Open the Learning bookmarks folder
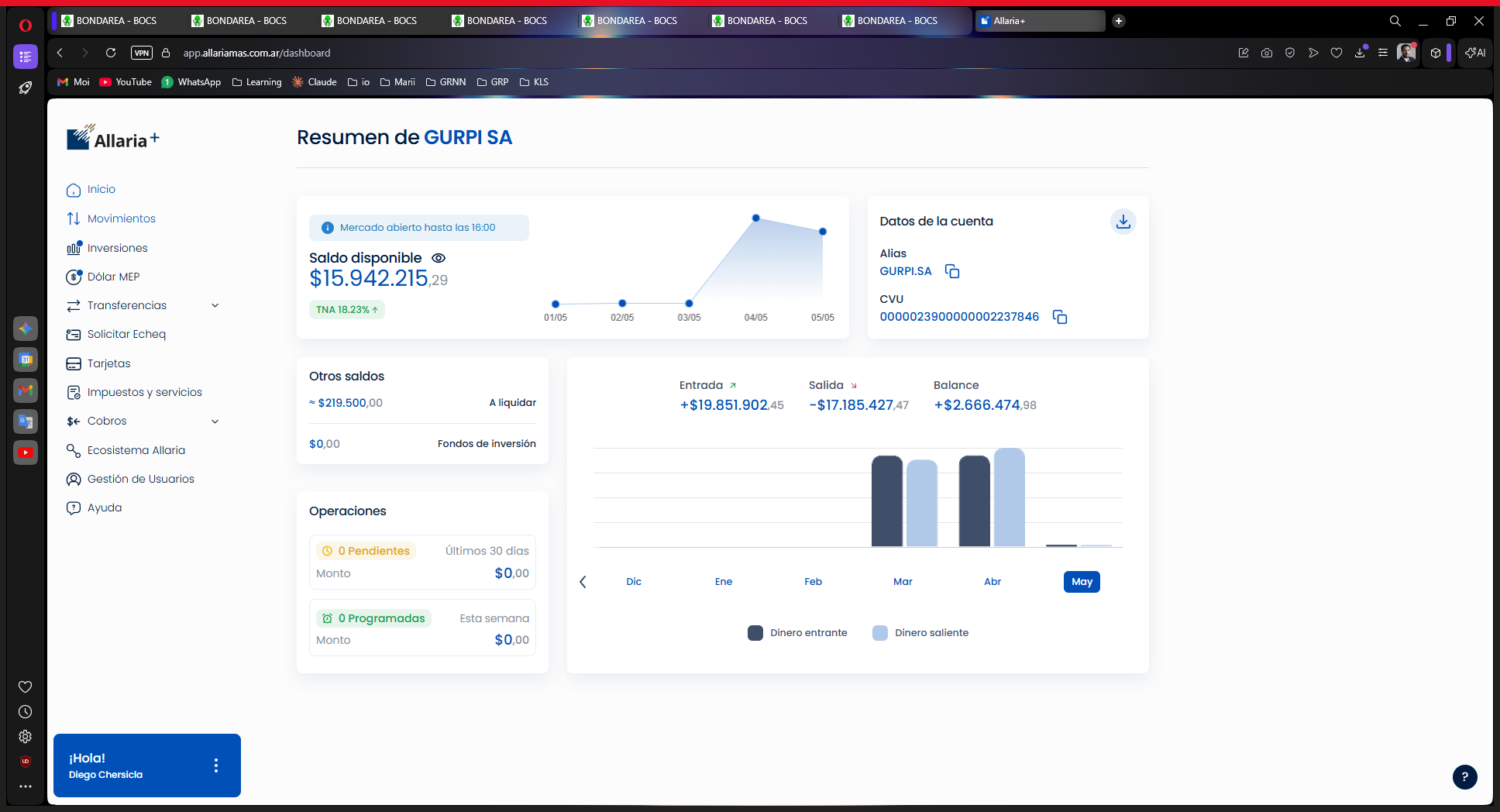This screenshot has width=1500, height=812. pyautogui.click(x=256, y=82)
